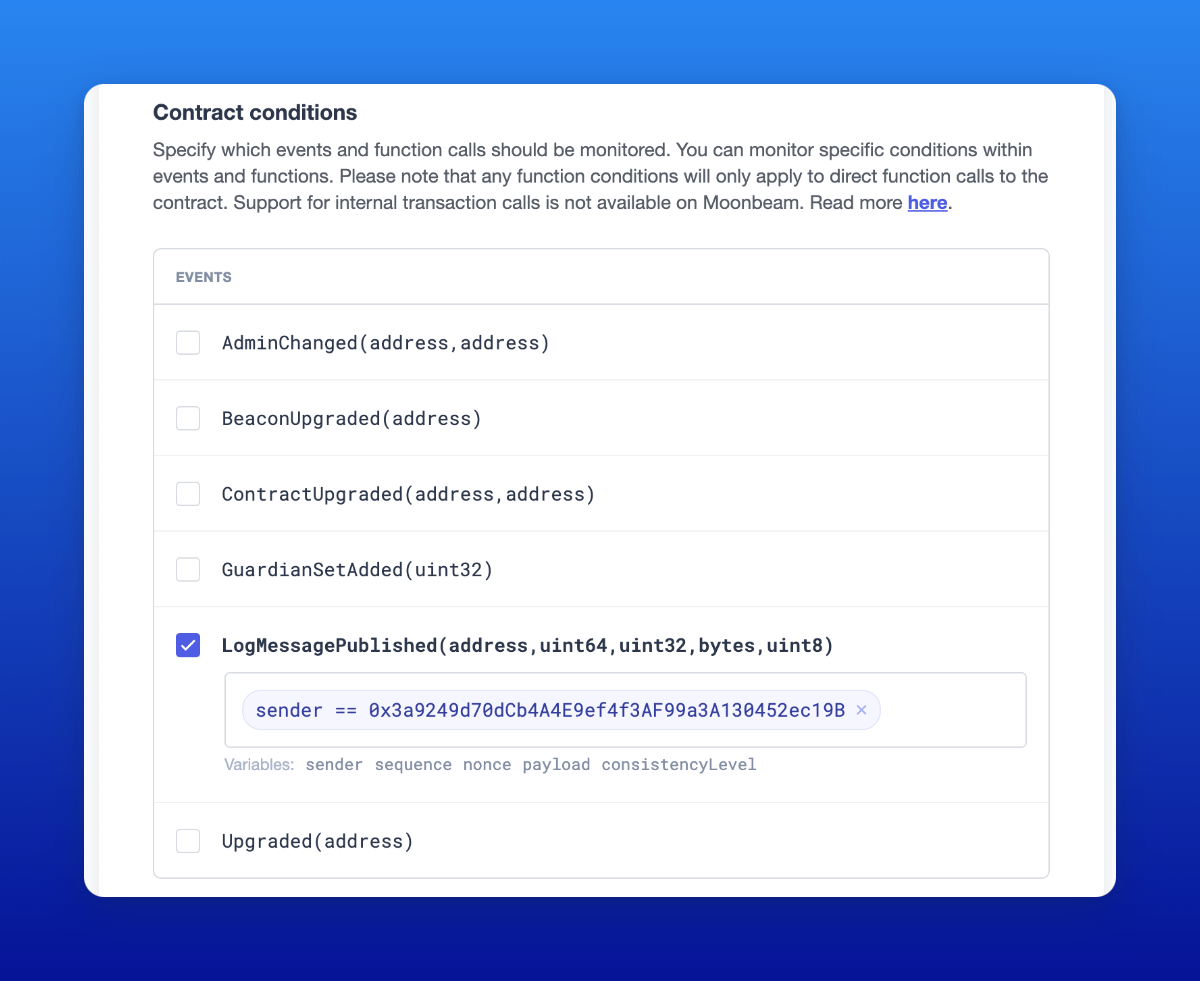Add the consistencyLevel variable
Screen dimensions: 1200x981
click(x=679, y=765)
